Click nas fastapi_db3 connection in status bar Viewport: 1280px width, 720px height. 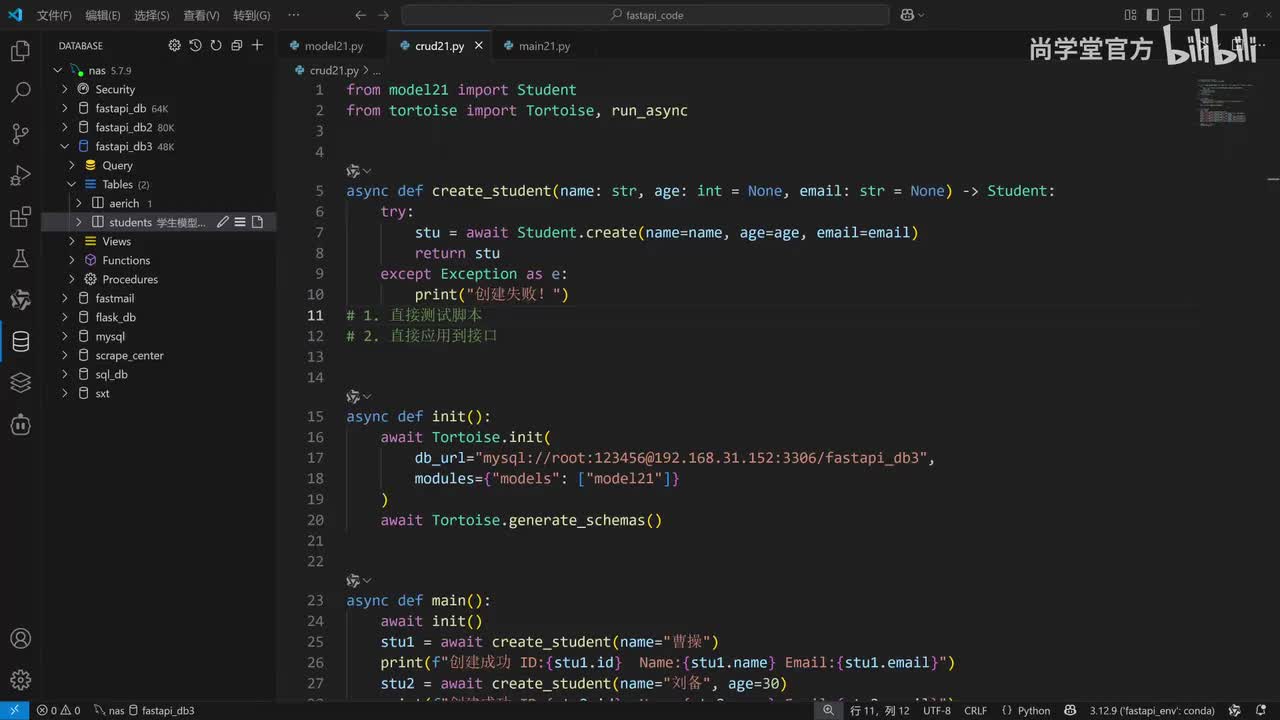144,710
